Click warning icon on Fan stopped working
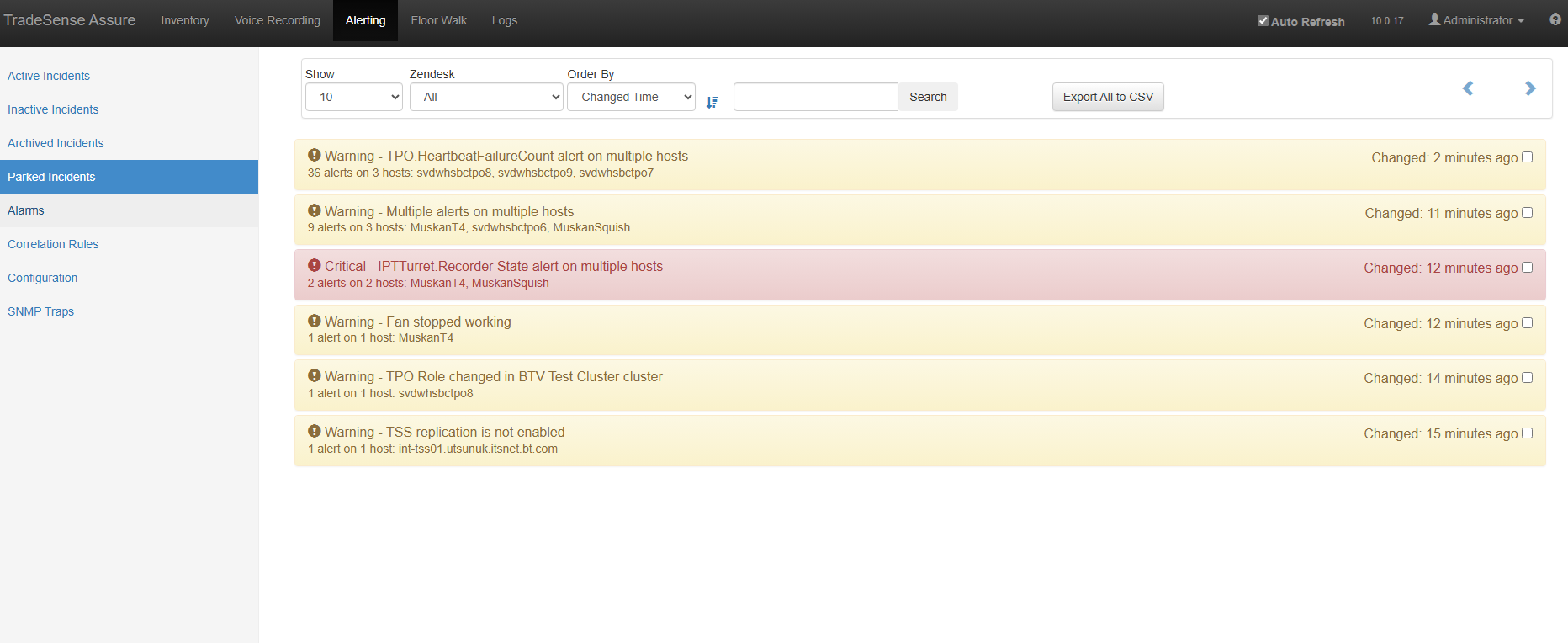 tap(315, 321)
